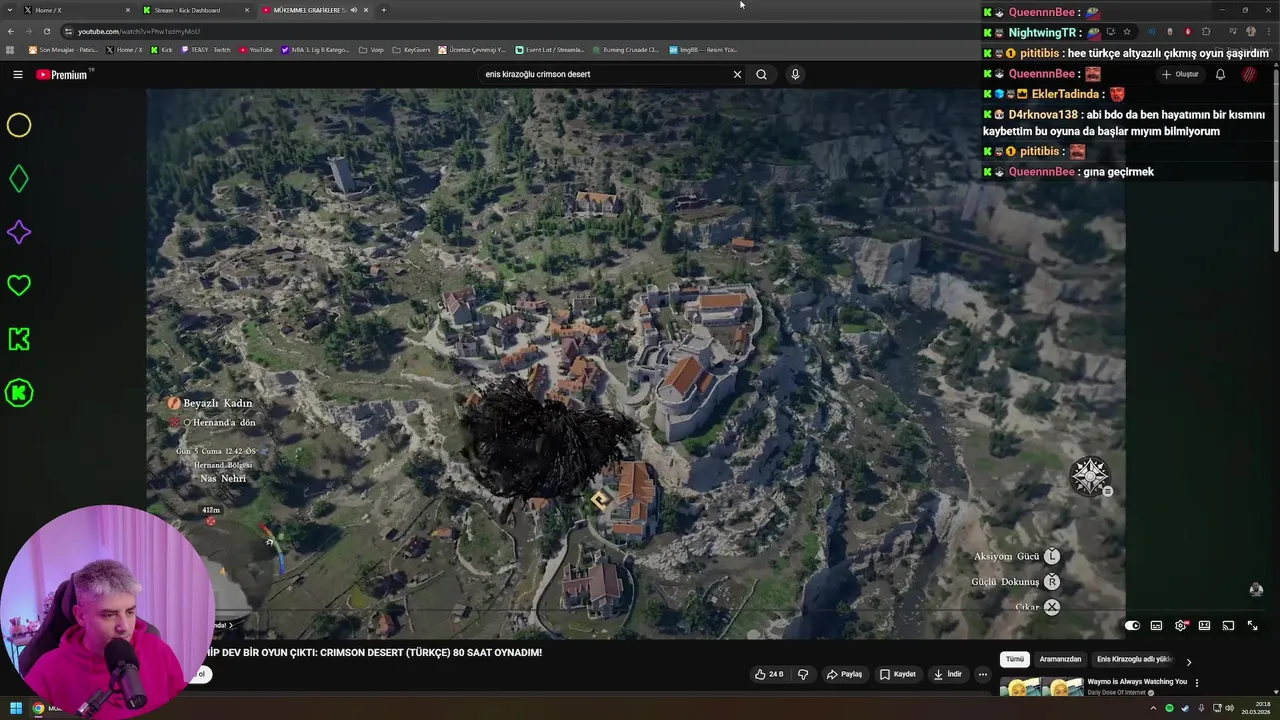Viewport: 1280px width, 720px height.
Task: Start voice search with the microphone icon
Action: 795,74
